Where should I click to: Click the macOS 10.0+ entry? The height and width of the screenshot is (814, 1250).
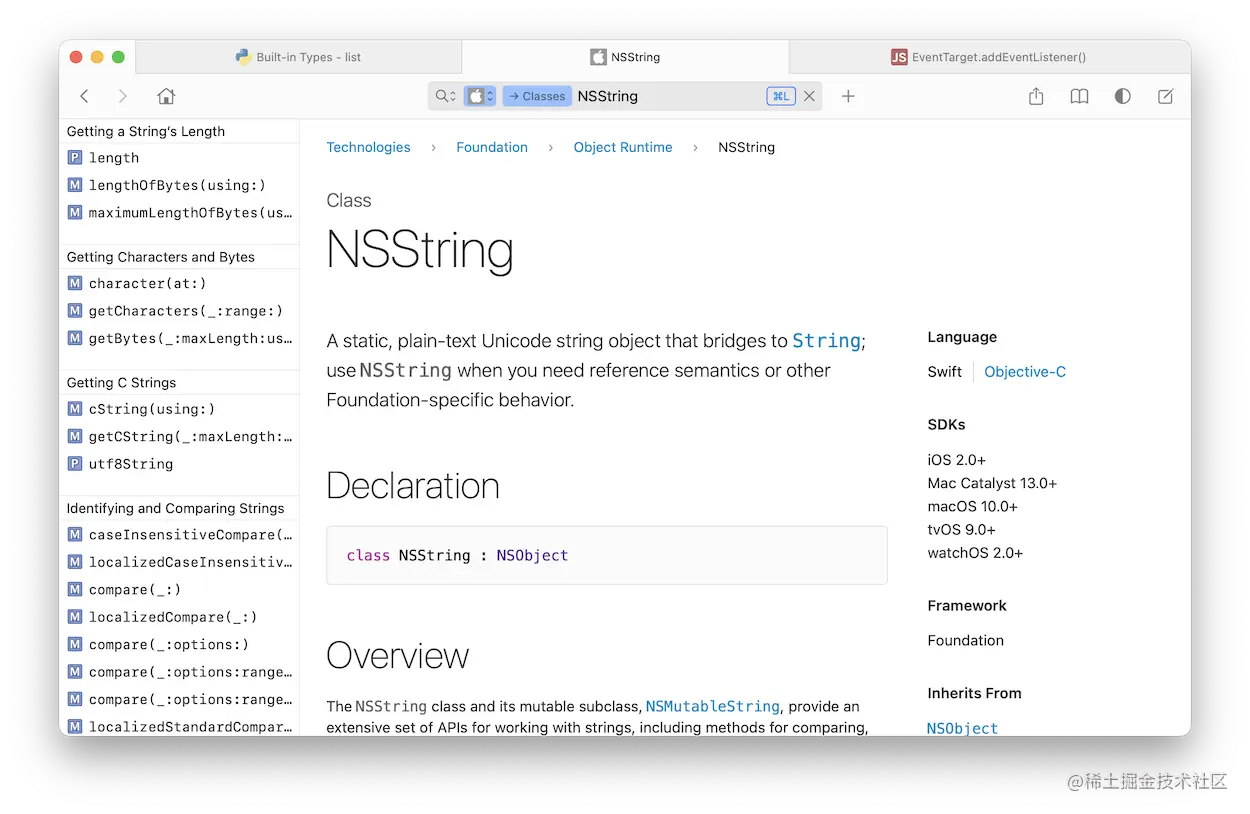click(x=972, y=506)
